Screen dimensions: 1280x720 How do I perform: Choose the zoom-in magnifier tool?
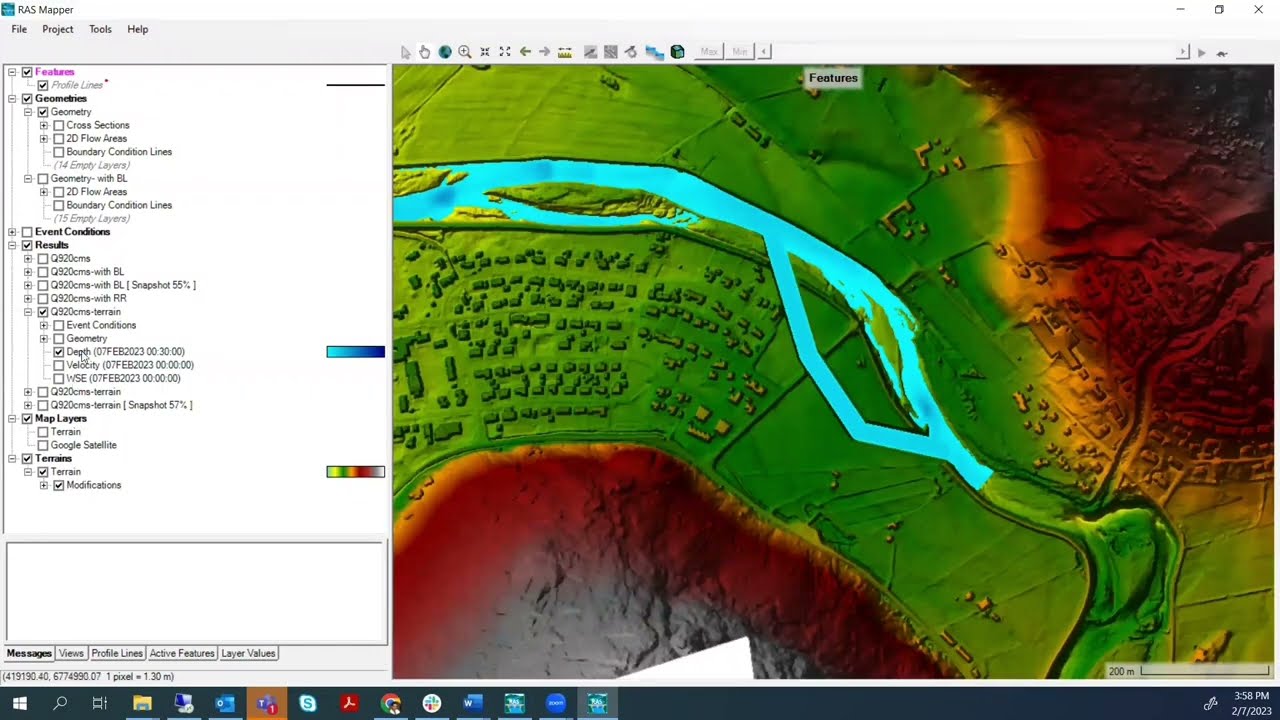click(465, 52)
